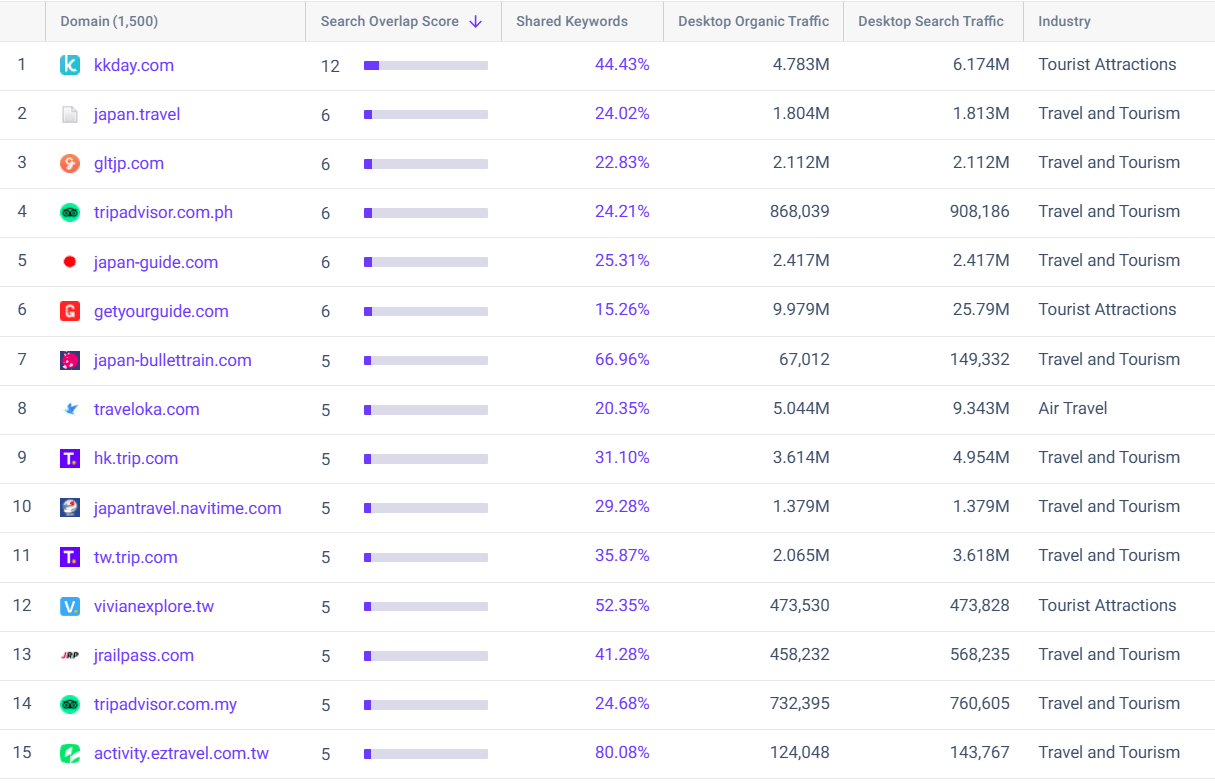Click Tourist Attractions in vivianexplore.tw row
The image size is (1215, 783).
[x=1107, y=605]
